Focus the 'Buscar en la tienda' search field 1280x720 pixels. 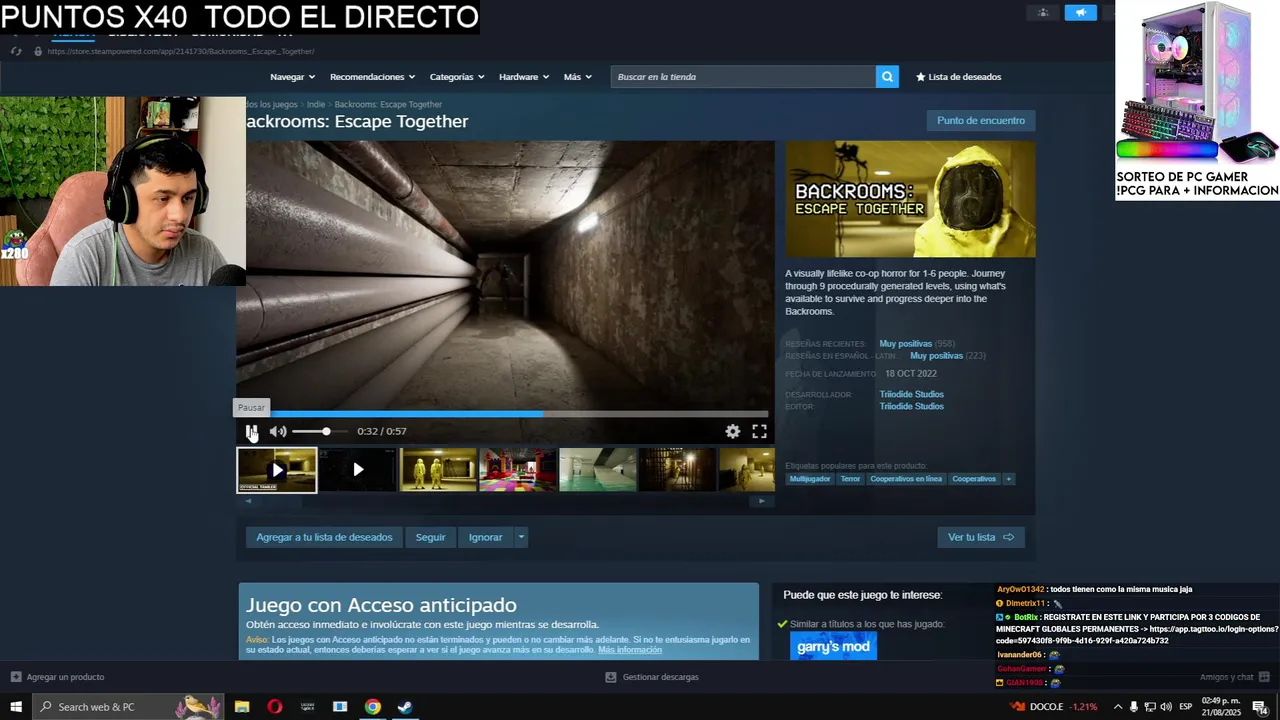pyautogui.click(x=743, y=77)
